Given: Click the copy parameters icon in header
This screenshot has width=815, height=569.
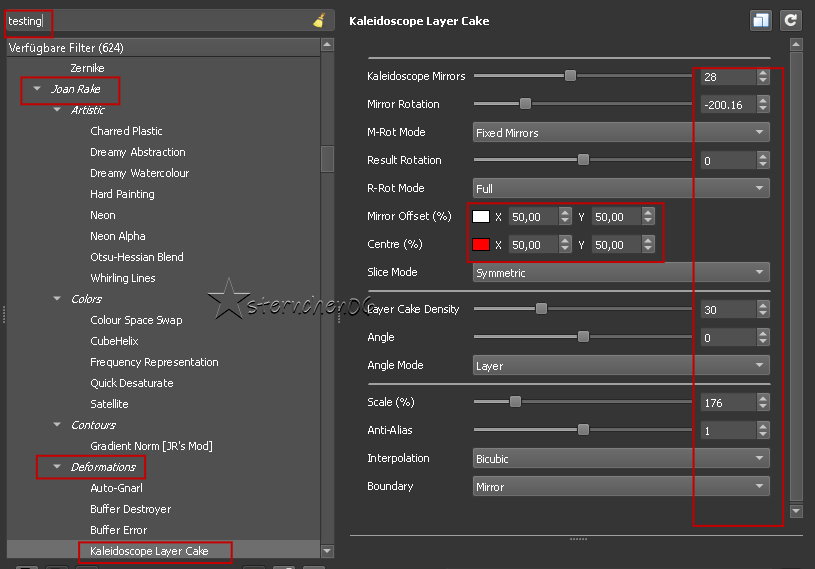Looking at the screenshot, I should (761, 20).
